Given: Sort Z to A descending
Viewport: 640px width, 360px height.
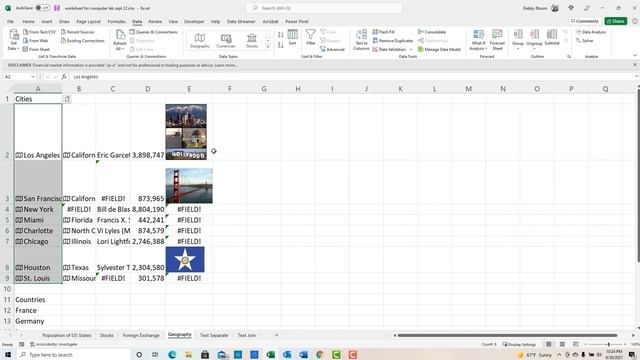Looking at the screenshot, I should point(280,45).
